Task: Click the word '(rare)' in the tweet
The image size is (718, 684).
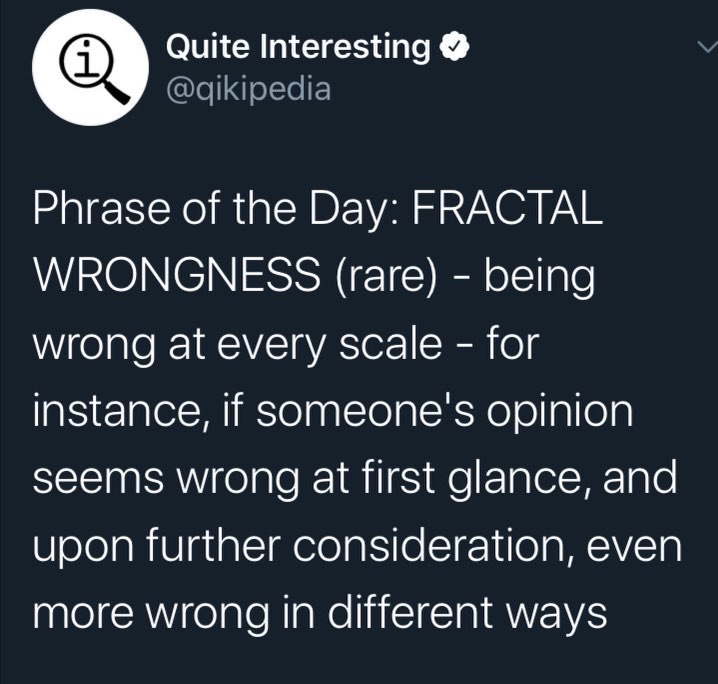Action: (386, 277)
